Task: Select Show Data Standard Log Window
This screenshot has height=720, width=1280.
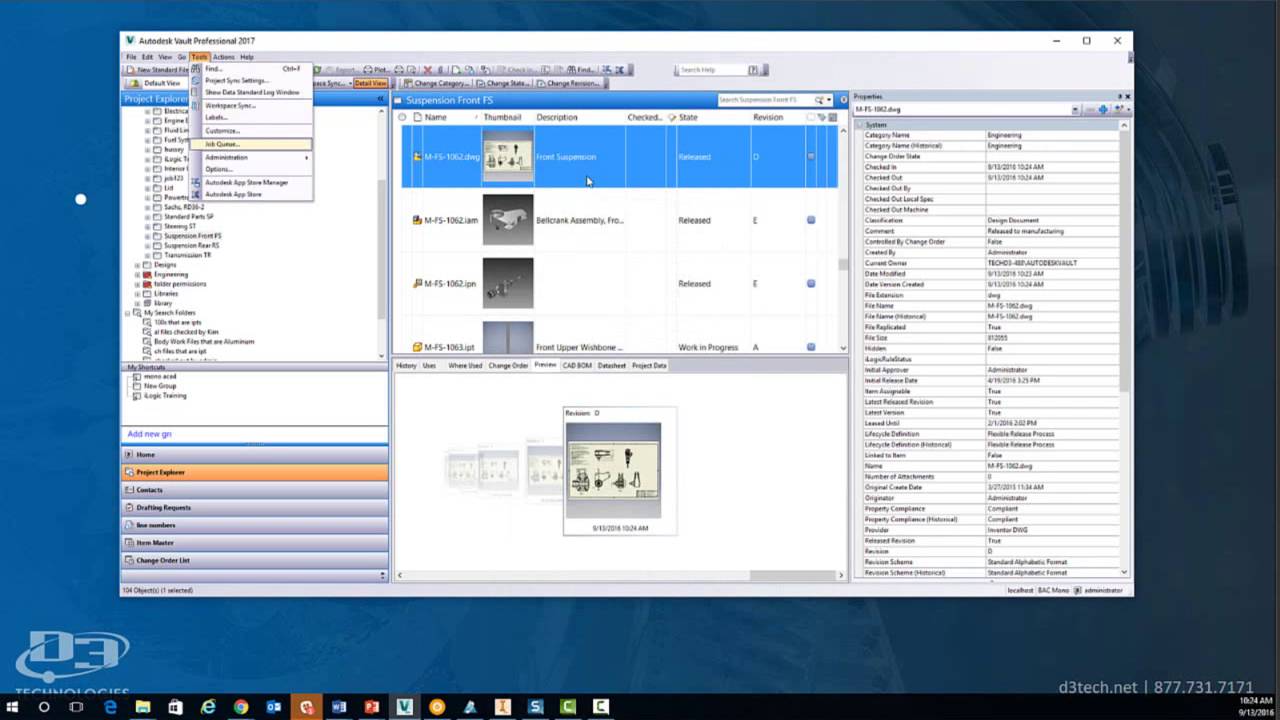Action: pos(250,92)
